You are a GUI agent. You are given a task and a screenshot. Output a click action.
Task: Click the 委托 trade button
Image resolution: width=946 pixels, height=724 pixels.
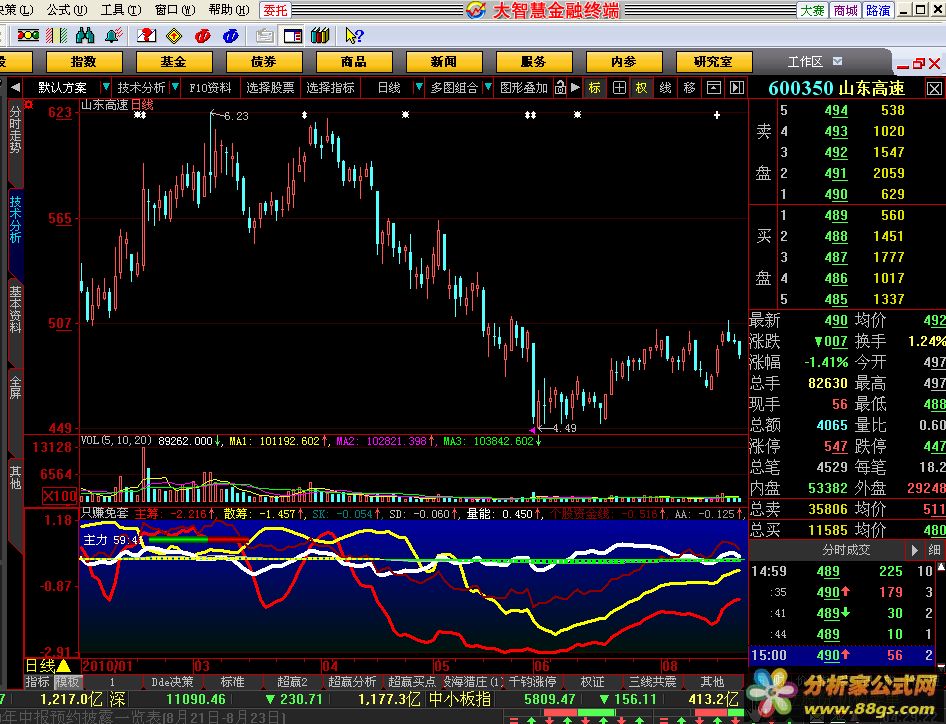point(276,10)
